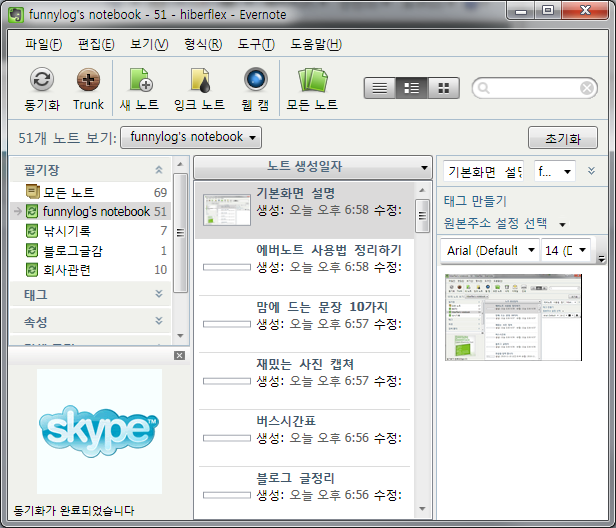Open the font size 14 dropdown
616x528 pixels.
(565, 250)
